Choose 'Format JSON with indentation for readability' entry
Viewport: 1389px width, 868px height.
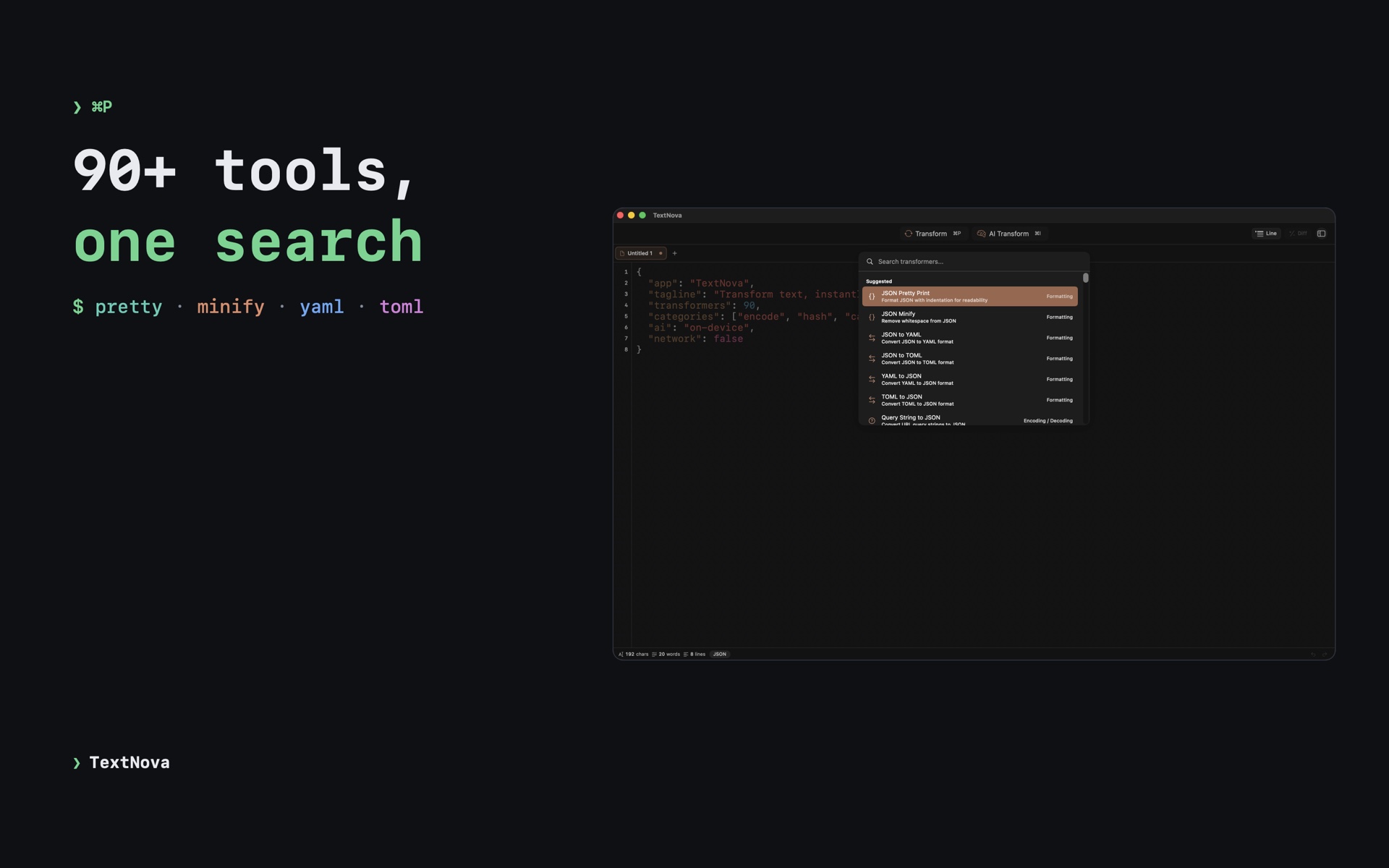970,297
